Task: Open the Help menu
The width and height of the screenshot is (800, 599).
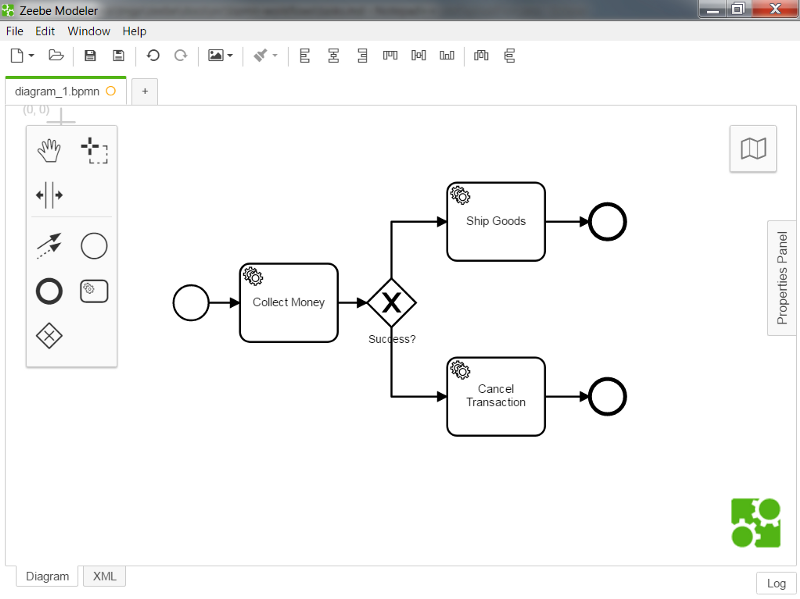Action: pyautogui.click(x=134, y=31)
